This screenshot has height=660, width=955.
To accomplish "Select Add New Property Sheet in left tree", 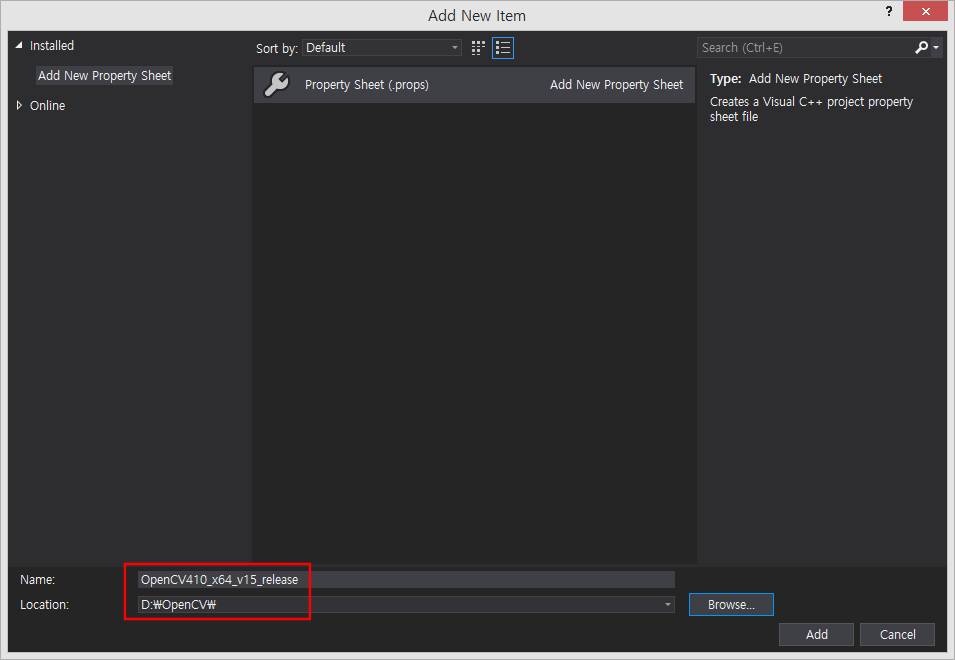I will tap(104, 76).
